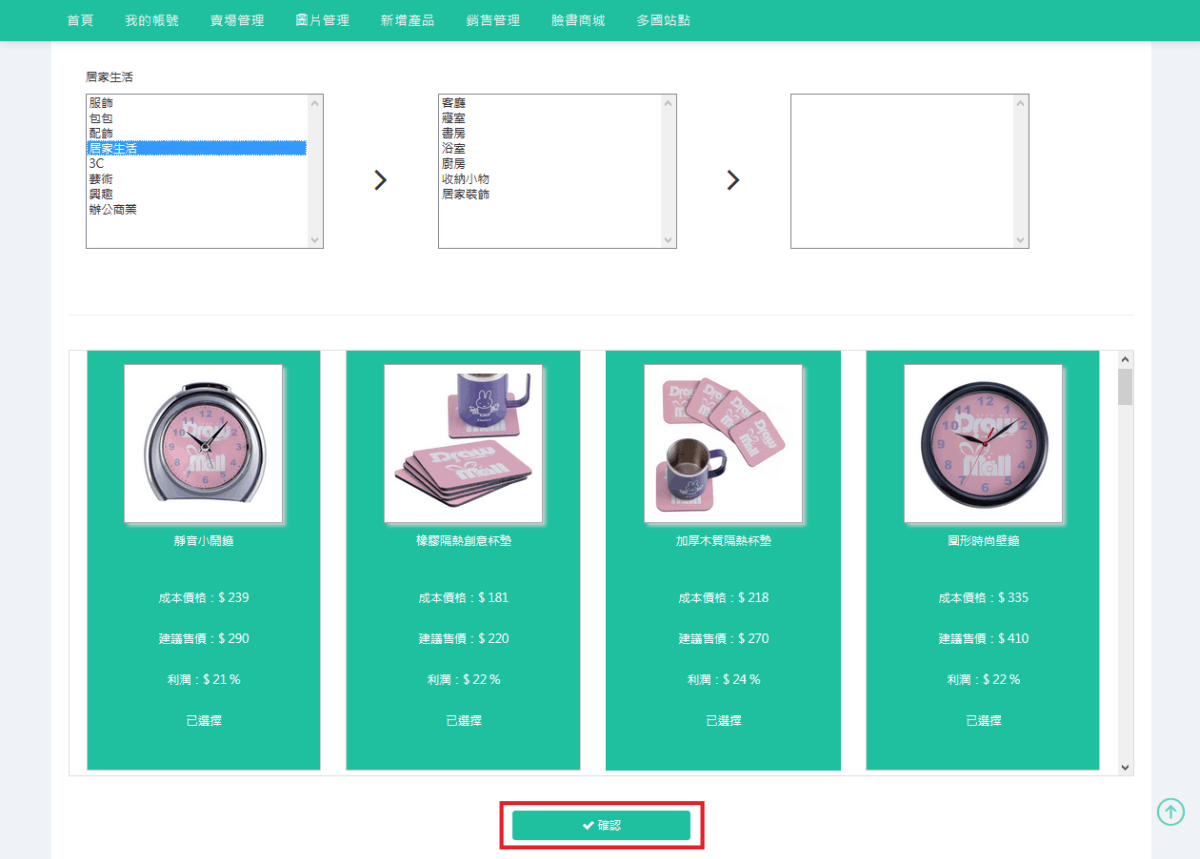
Task: Toggle 已選擇 on the 橡膠隔熱創意杯墊 card
Action: (463, 720)
